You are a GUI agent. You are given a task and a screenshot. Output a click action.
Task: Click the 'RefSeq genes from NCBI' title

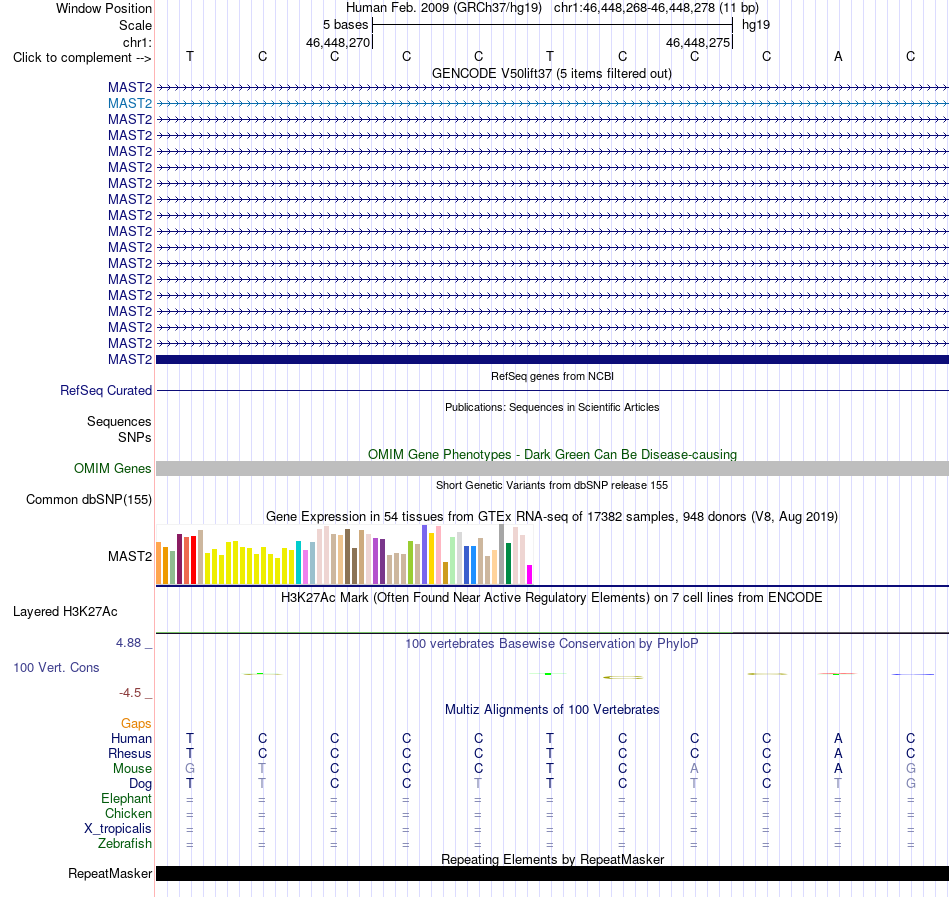pyautogui.click(x=552, y=376)
